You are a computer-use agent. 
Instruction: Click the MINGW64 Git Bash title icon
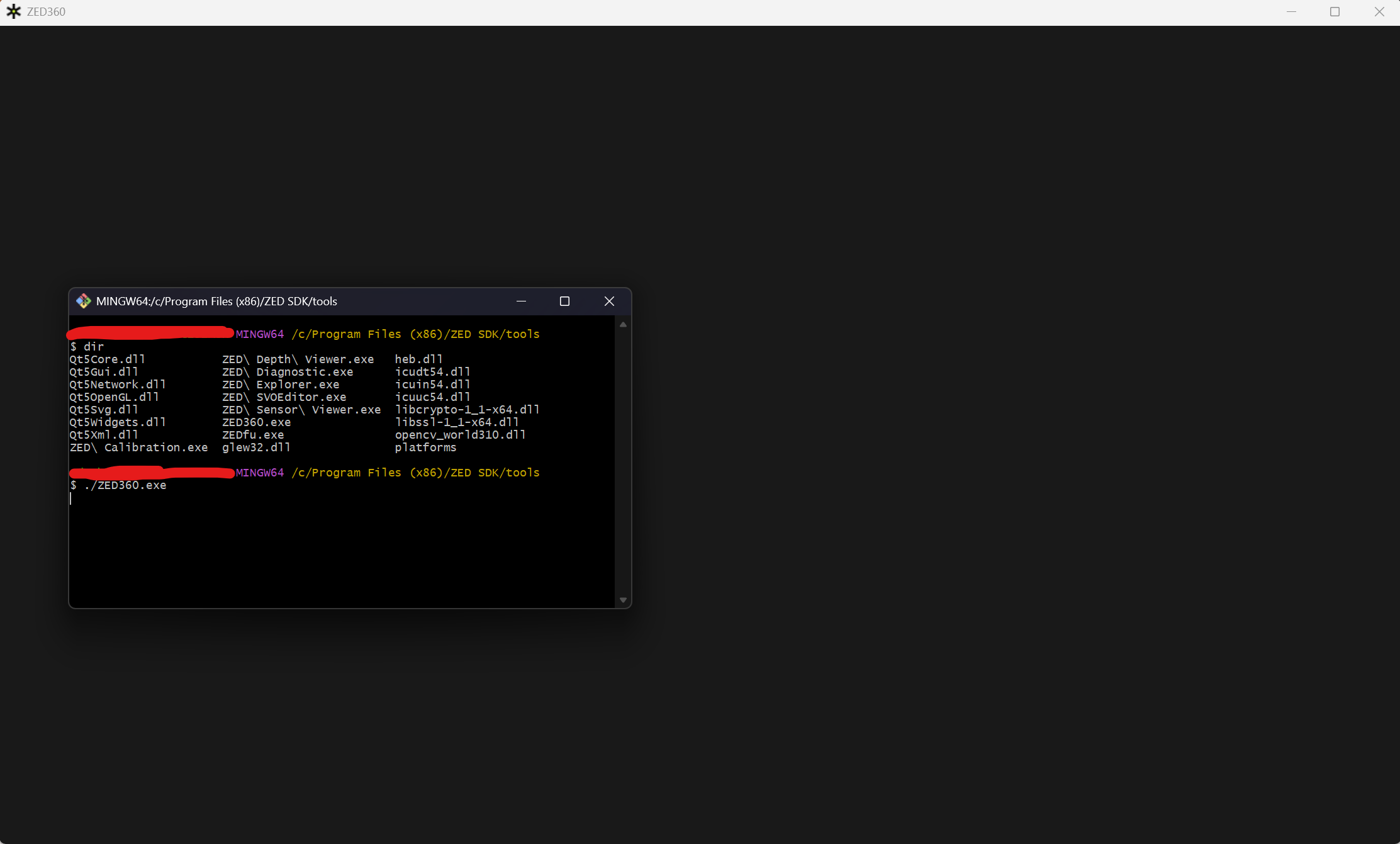[83, 301]
